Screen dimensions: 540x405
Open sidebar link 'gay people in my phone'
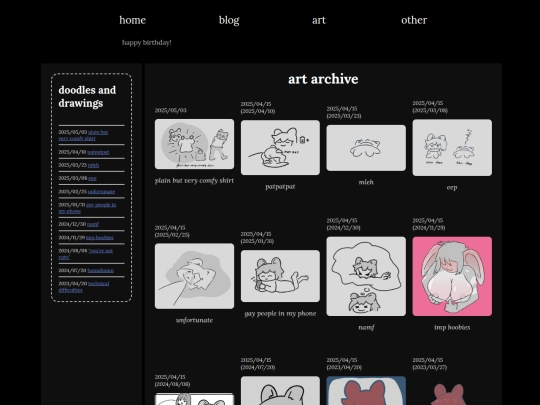pyautogui.click(x=87, y=208)
